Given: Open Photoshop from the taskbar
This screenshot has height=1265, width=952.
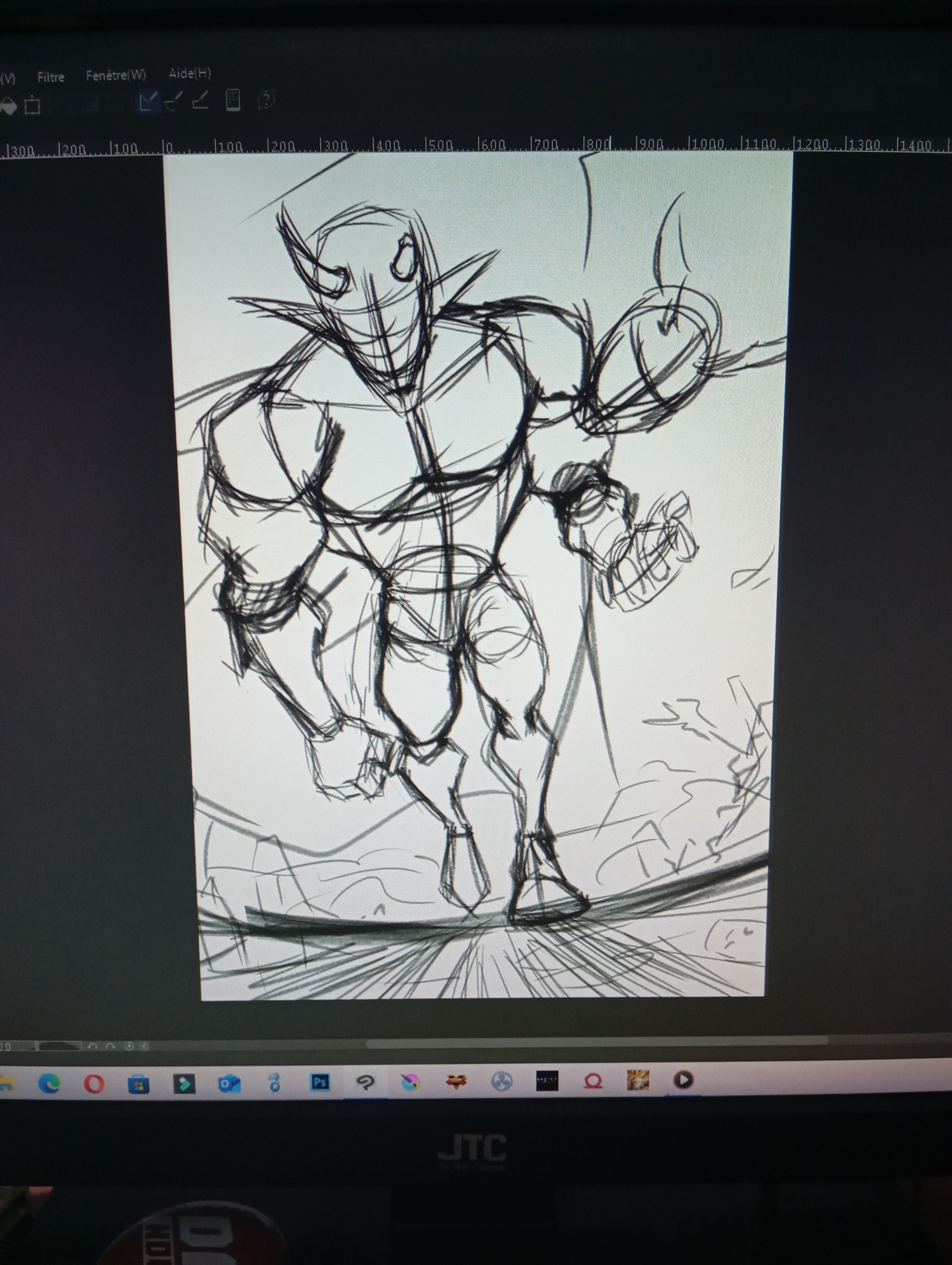Looking at the screenshot, I should pyautogui.click(x=320, y=1082).
